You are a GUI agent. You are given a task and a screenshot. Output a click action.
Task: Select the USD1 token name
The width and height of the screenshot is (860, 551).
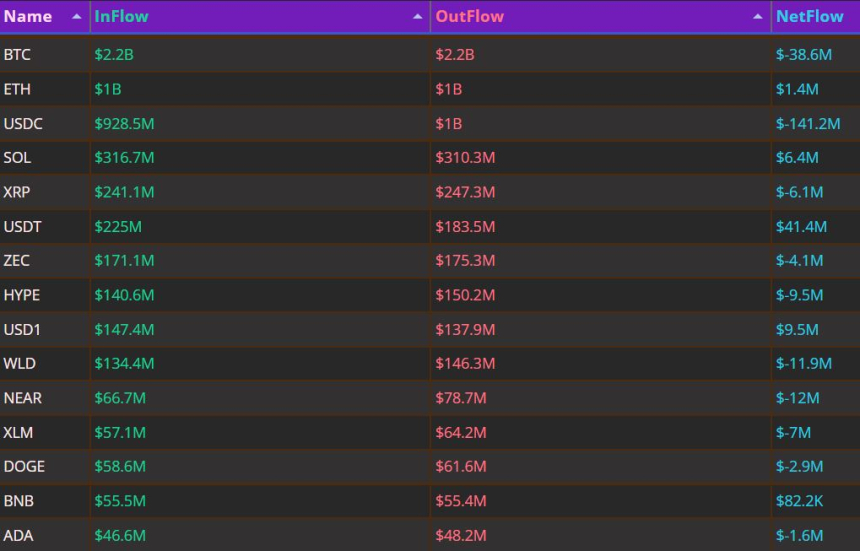(22, 330)
